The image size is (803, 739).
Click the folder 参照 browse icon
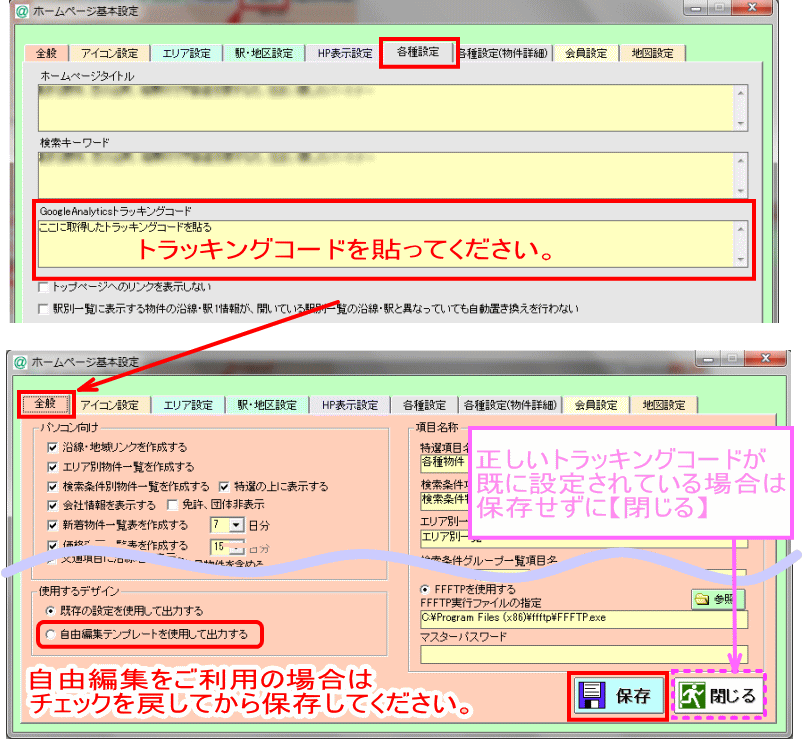[x=702, y=599]
